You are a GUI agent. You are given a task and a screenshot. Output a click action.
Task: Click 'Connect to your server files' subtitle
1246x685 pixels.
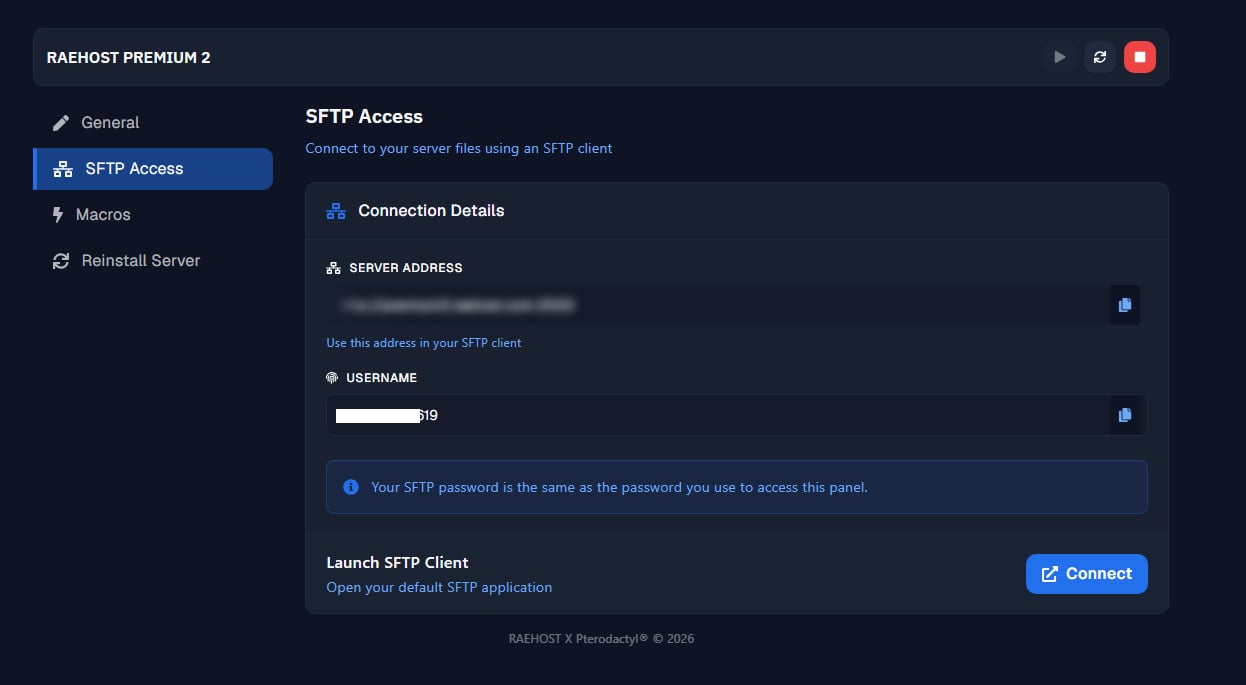pyautogui.click(x=459, y=148)
